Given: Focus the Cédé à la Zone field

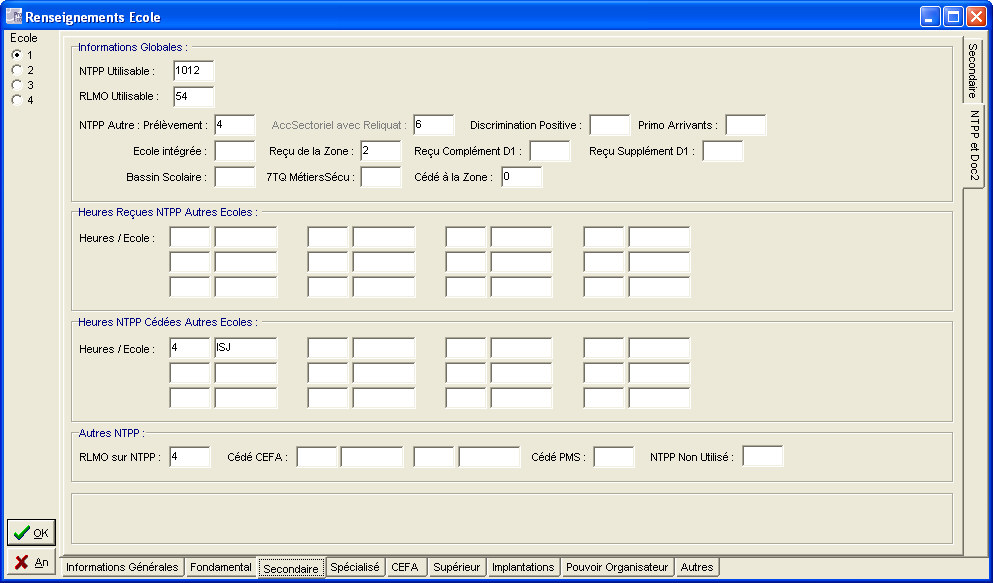Looking at the screenshot, I should coord(522,177).
